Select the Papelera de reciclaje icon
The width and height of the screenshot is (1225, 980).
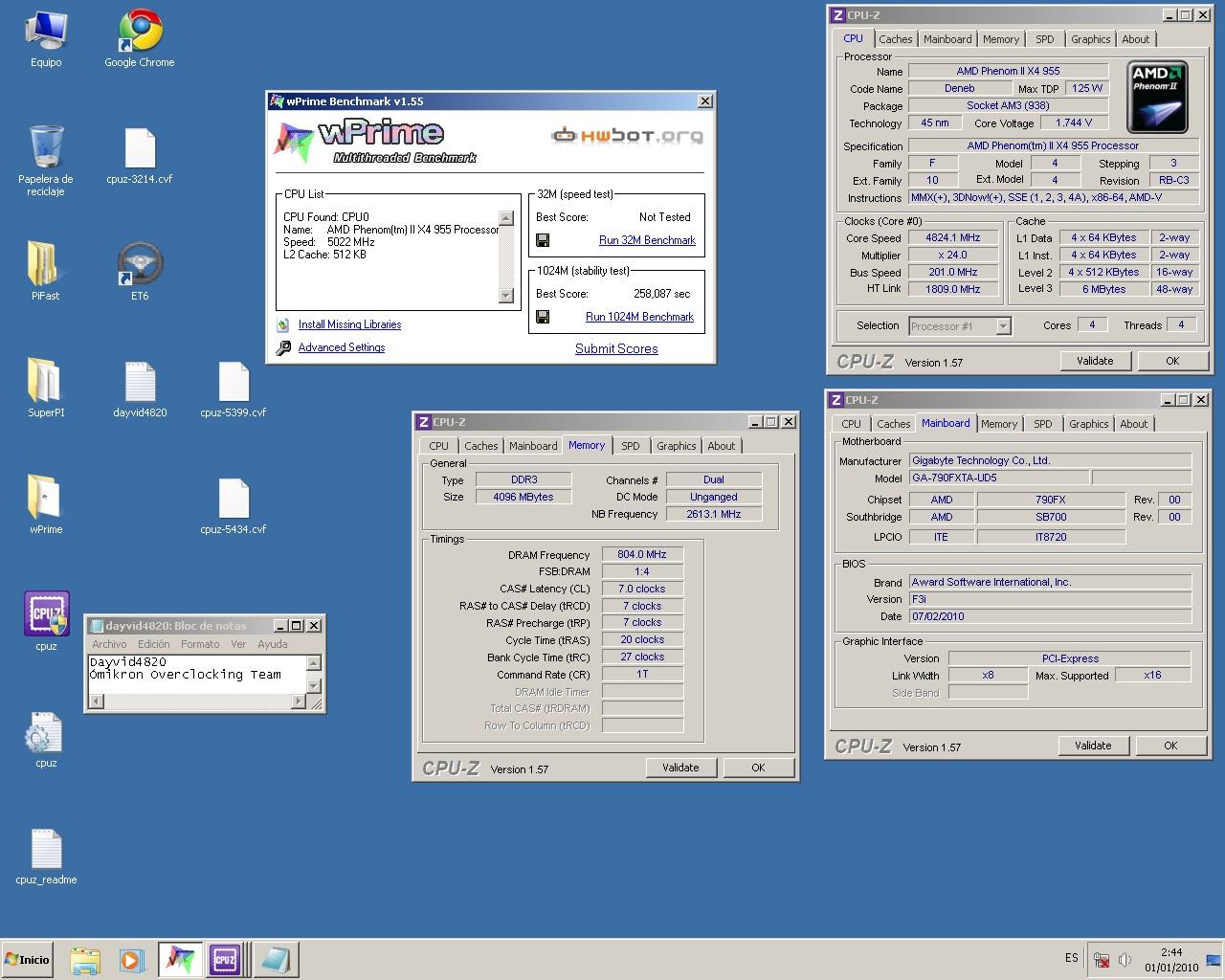[x=46, y=160]
